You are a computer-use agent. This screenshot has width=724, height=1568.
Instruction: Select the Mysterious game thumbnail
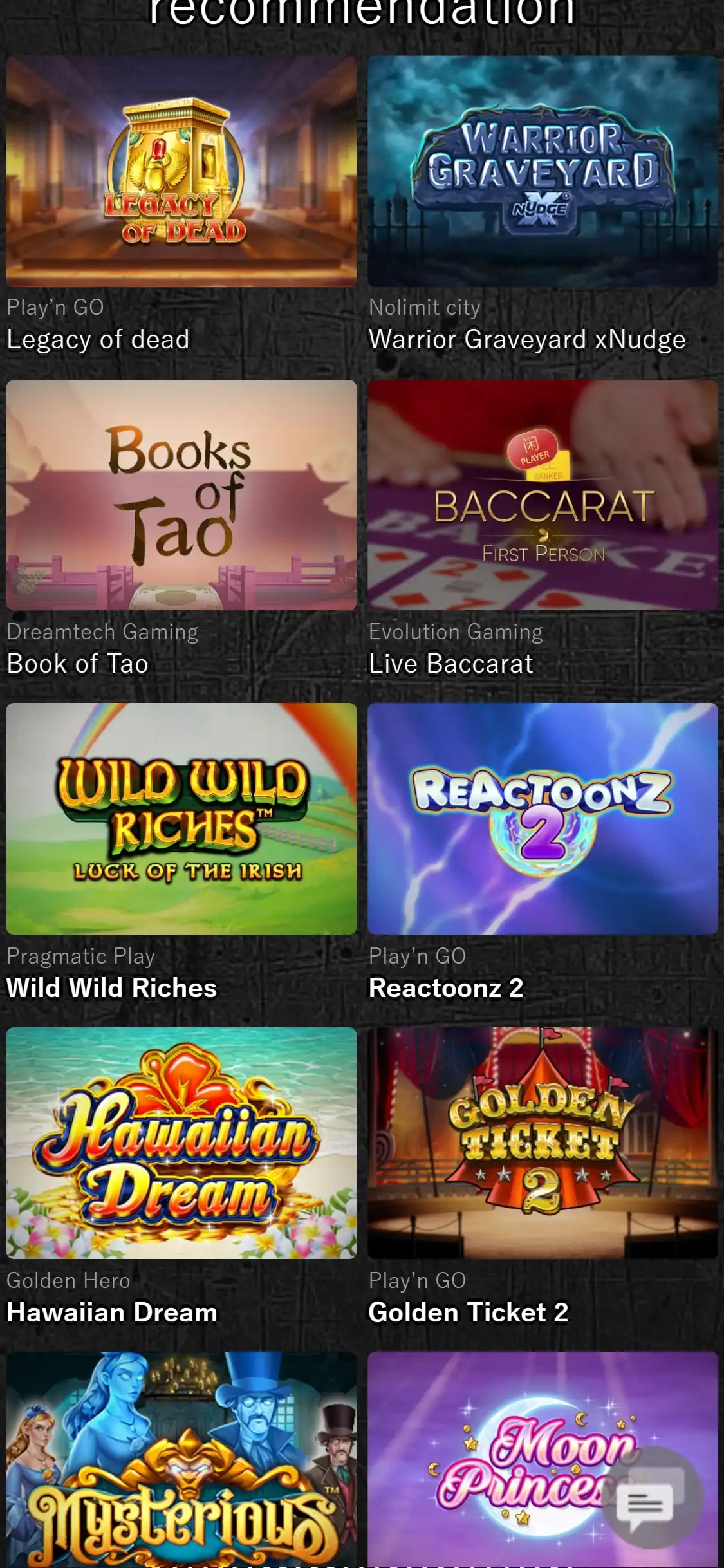coord(181,1459)
